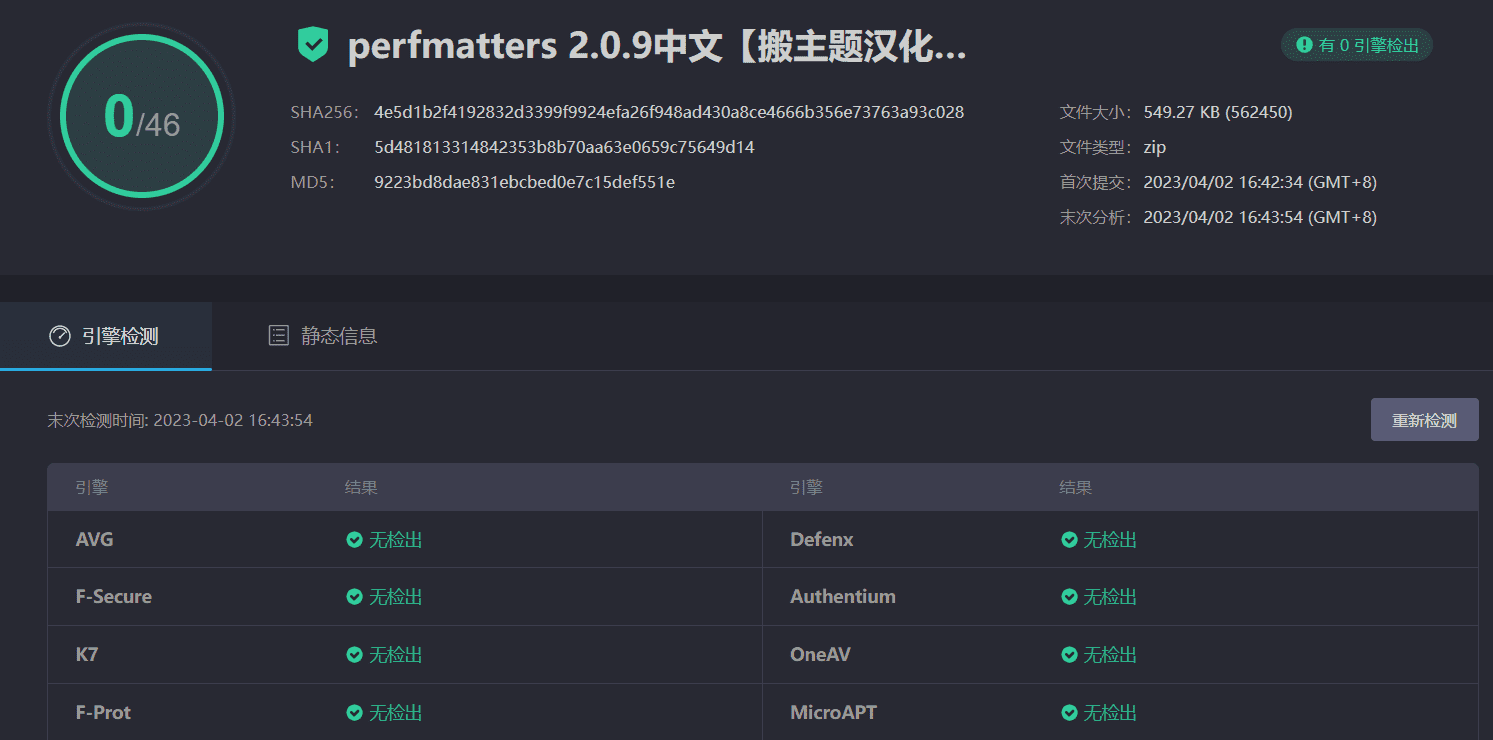The height and width of the screenshot is (740, 1493).
Task: Click the 重新检测 button
Action: coord(1424,420)
